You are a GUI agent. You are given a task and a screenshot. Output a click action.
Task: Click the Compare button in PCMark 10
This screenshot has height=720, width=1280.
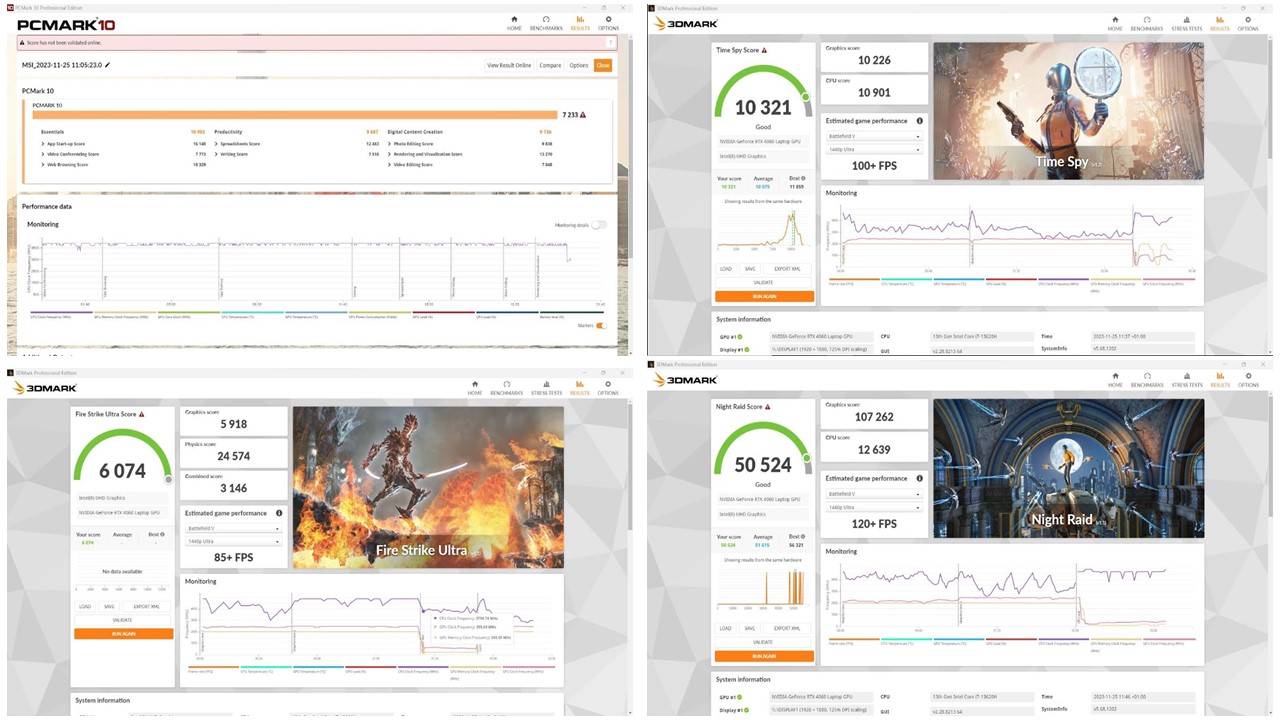click(x=551, y=65)
